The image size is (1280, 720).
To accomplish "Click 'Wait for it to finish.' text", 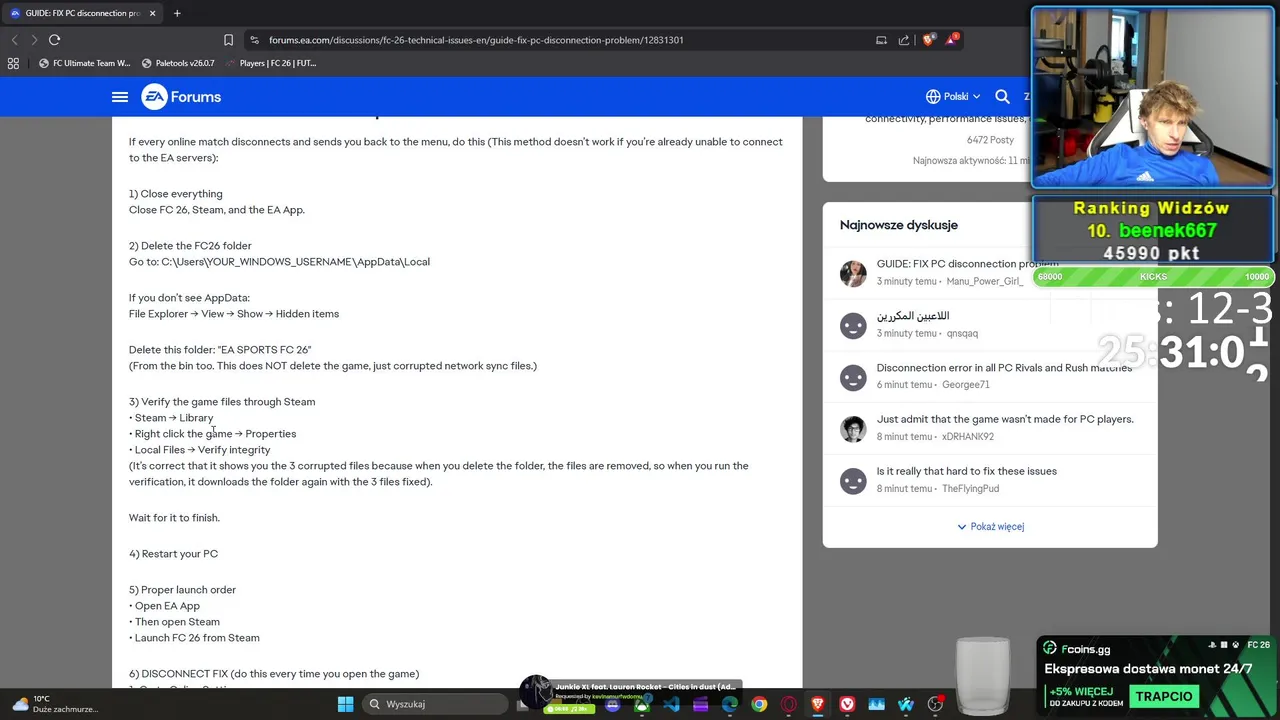I will click(174, 518).
